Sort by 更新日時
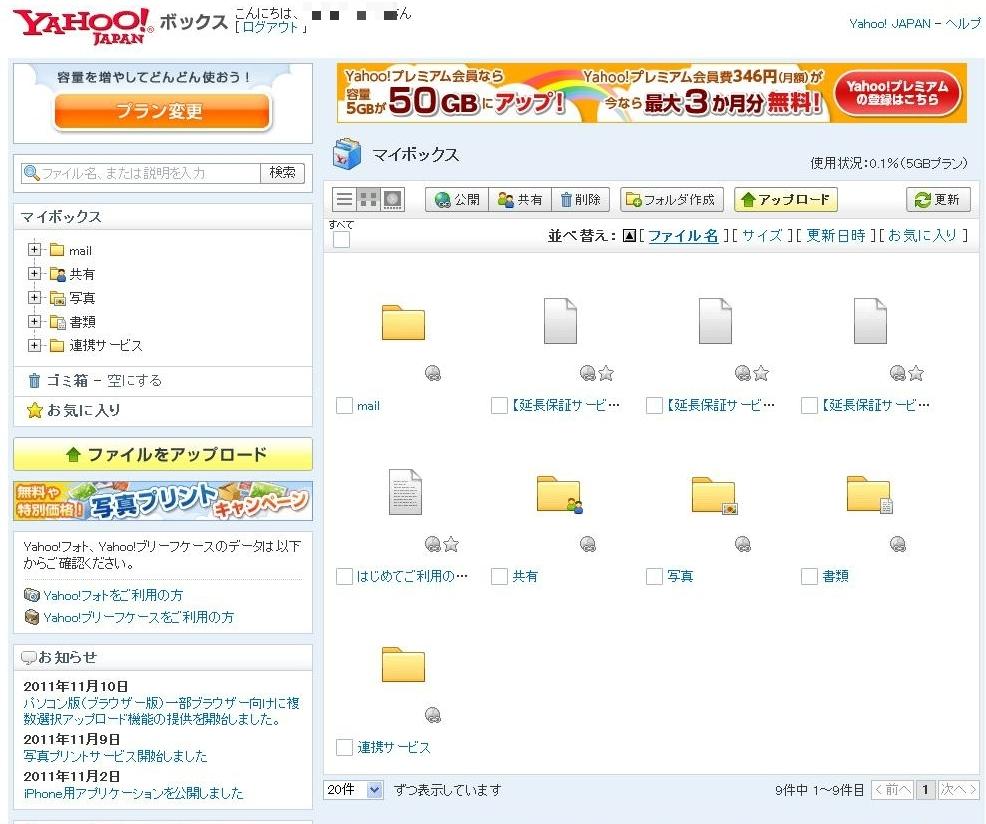Image resolution: width=986 pixels, height=824 pixels. click(836, 236)
